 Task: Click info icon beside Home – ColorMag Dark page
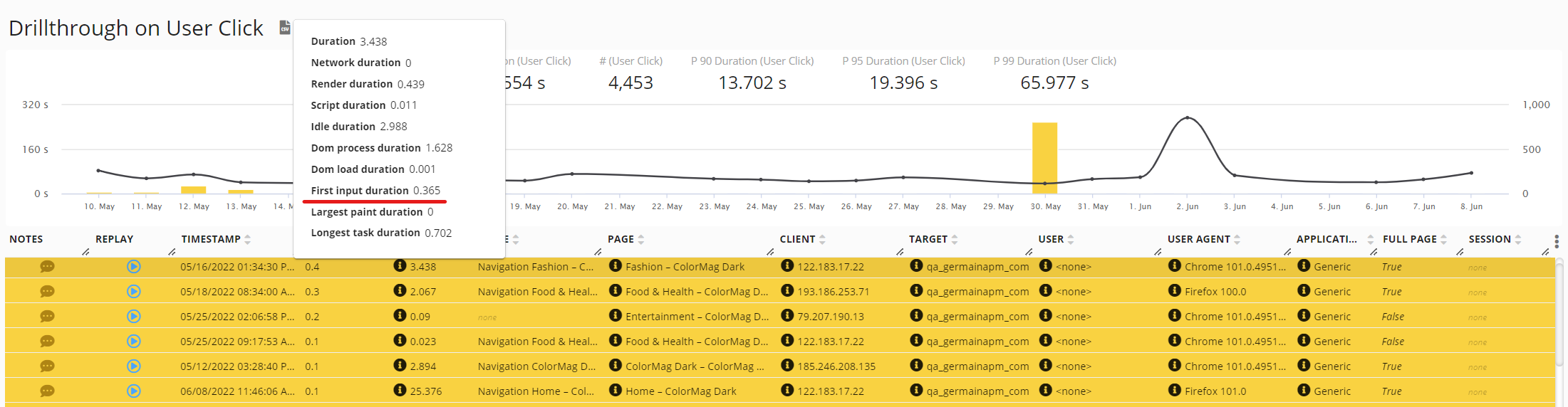pyautogui.click(x=615, y=391)
